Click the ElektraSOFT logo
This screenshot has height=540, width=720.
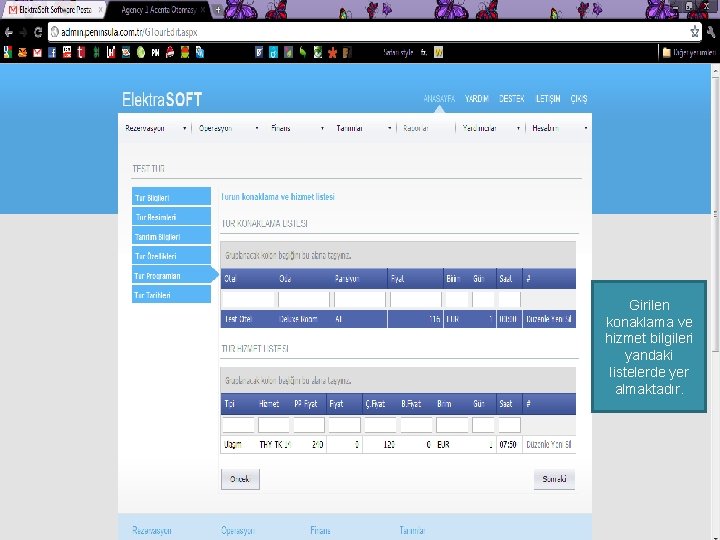point(162,99)
